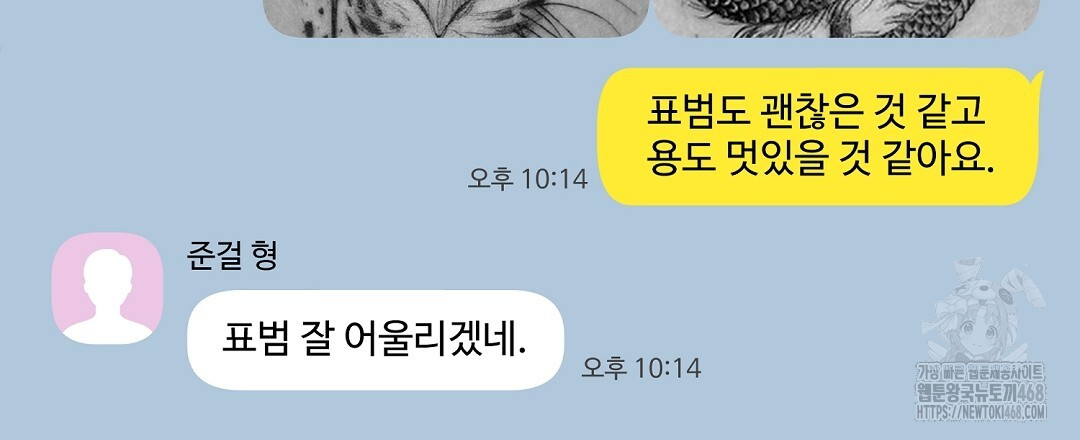Click the pointed tail of the yellow bubble
Viewport: 1080px width, 440px height.
point(1037,77)
